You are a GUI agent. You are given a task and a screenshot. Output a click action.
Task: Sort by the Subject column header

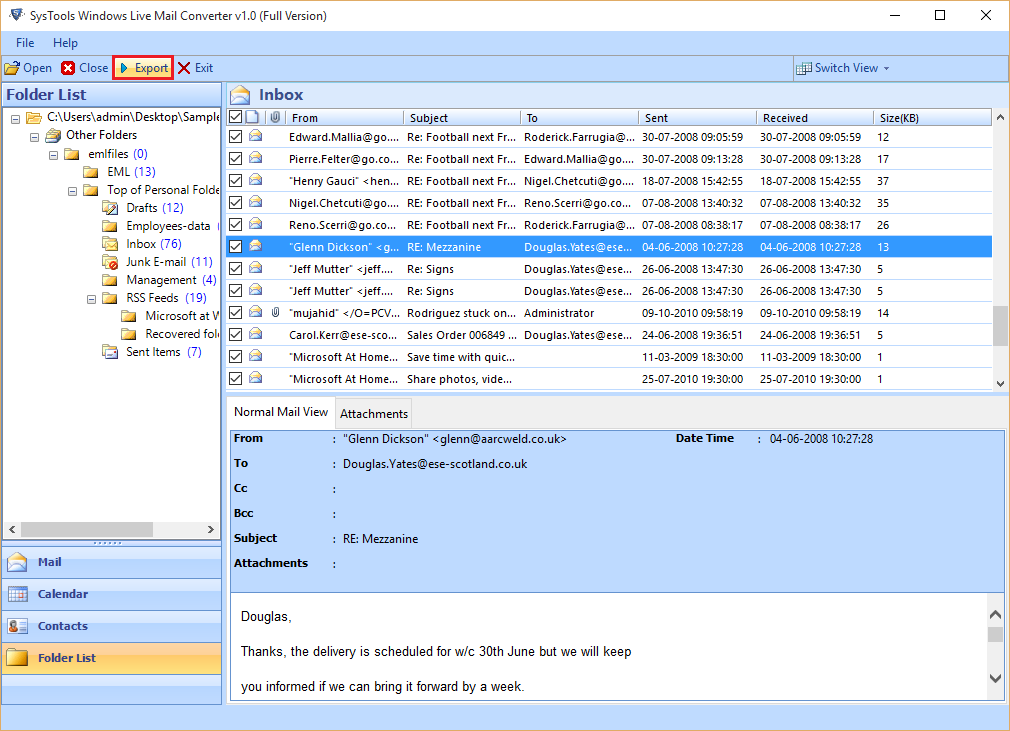tap(462, 117)
